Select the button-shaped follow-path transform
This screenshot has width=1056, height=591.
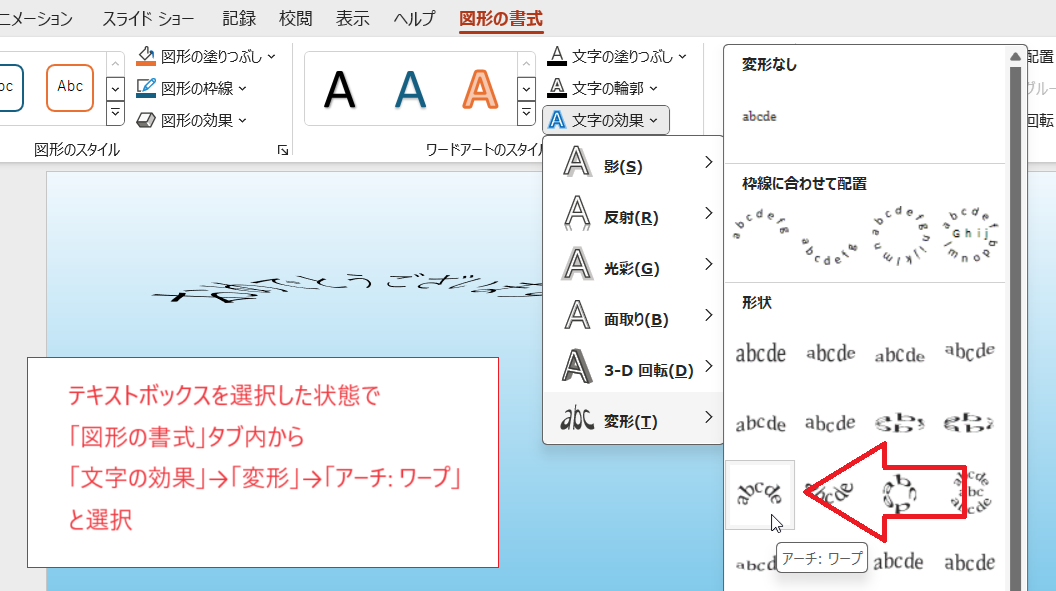(970, 234)
